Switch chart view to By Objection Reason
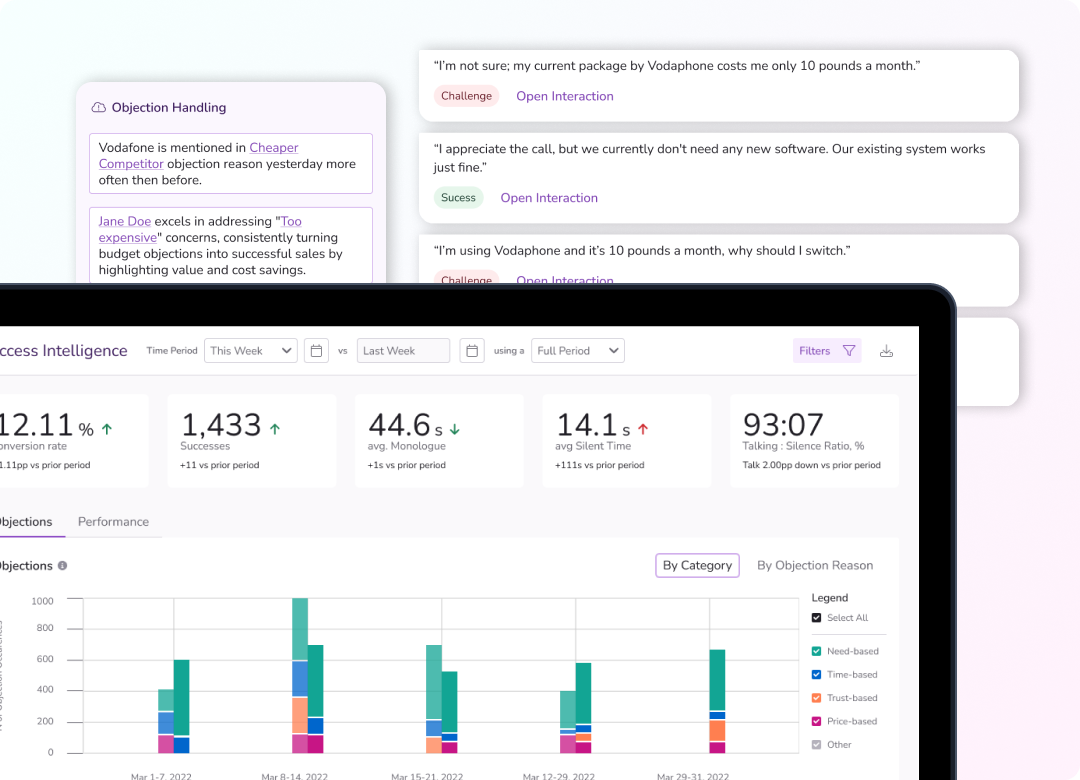This screenshot has width=1080, height=780. [815, 565]
